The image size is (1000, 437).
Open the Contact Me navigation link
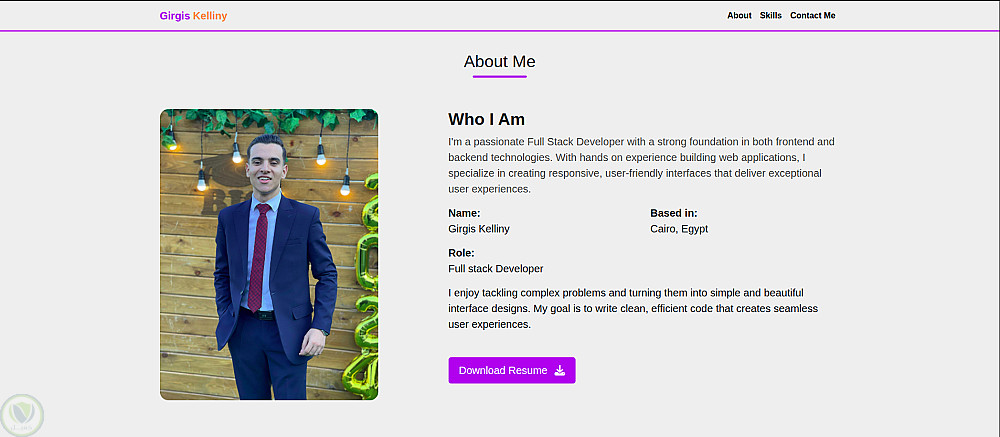(x=812, y=16)
